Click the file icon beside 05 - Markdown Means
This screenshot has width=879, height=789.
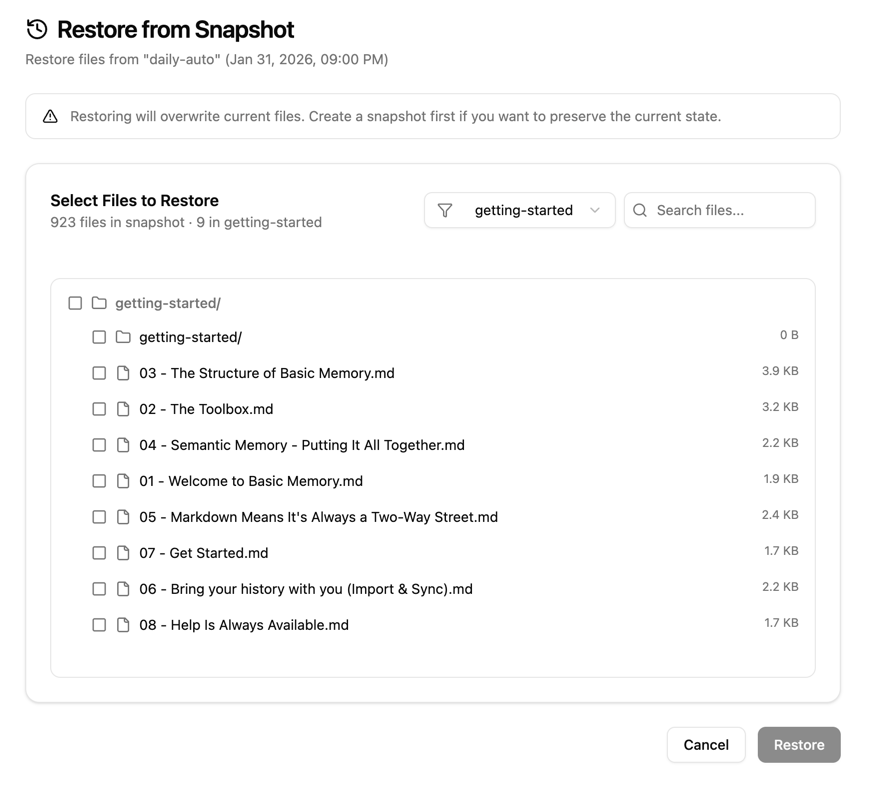(122, 517)
